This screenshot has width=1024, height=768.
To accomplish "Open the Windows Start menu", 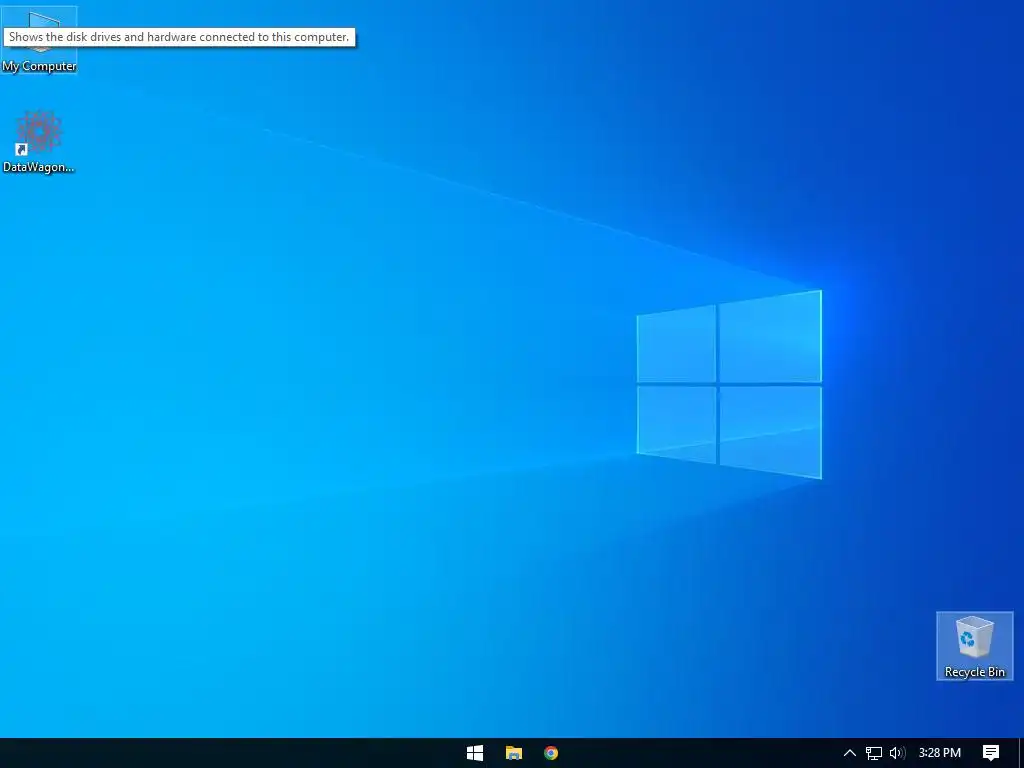I will [475, 753].
